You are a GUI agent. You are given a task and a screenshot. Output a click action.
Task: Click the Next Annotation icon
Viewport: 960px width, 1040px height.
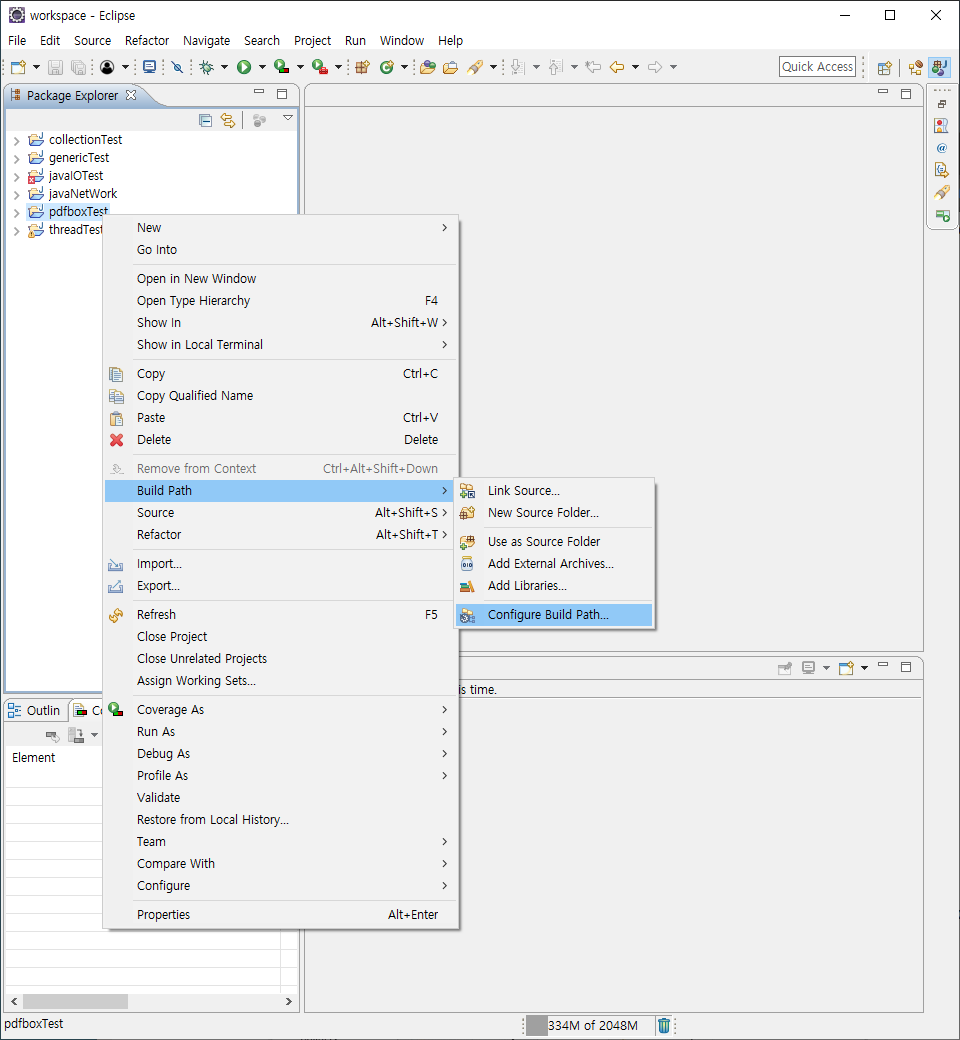click(518, 67)
